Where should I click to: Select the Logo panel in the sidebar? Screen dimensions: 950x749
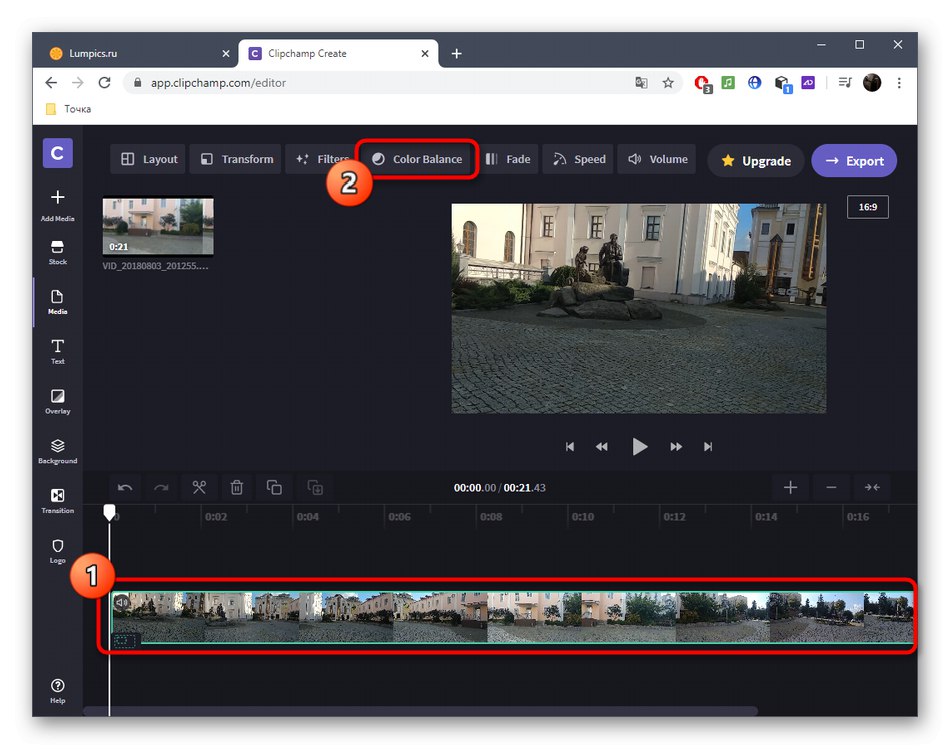pos(57,551)
